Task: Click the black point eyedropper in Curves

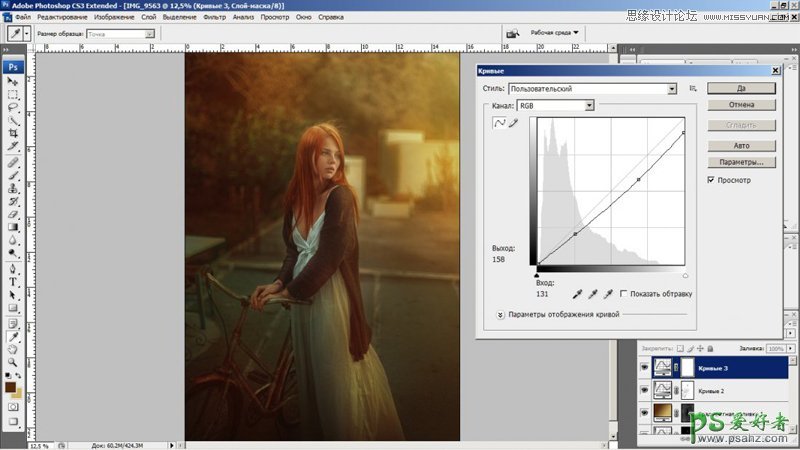Action: point(576,294)
